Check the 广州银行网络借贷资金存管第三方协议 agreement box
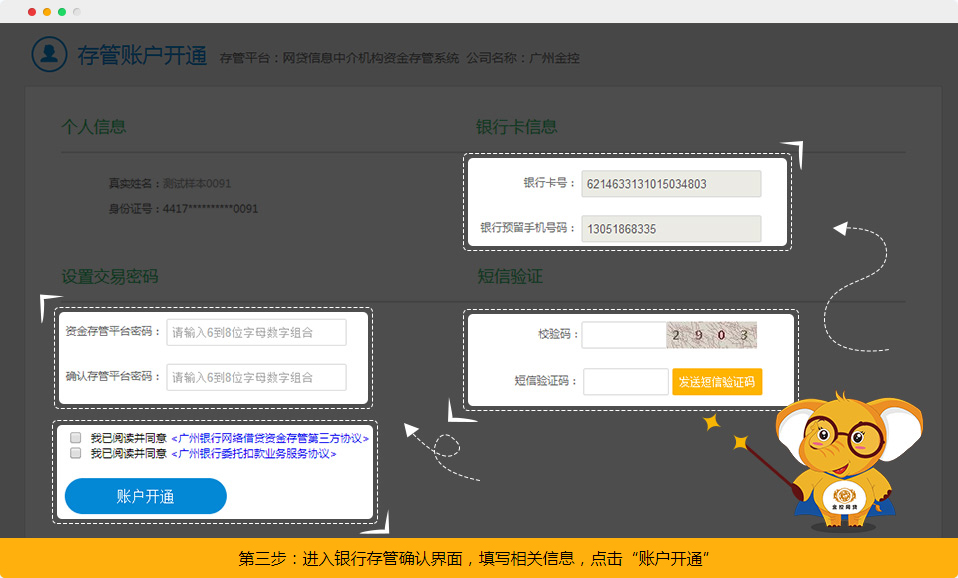958x578 pixels. (x=76, y=438)
